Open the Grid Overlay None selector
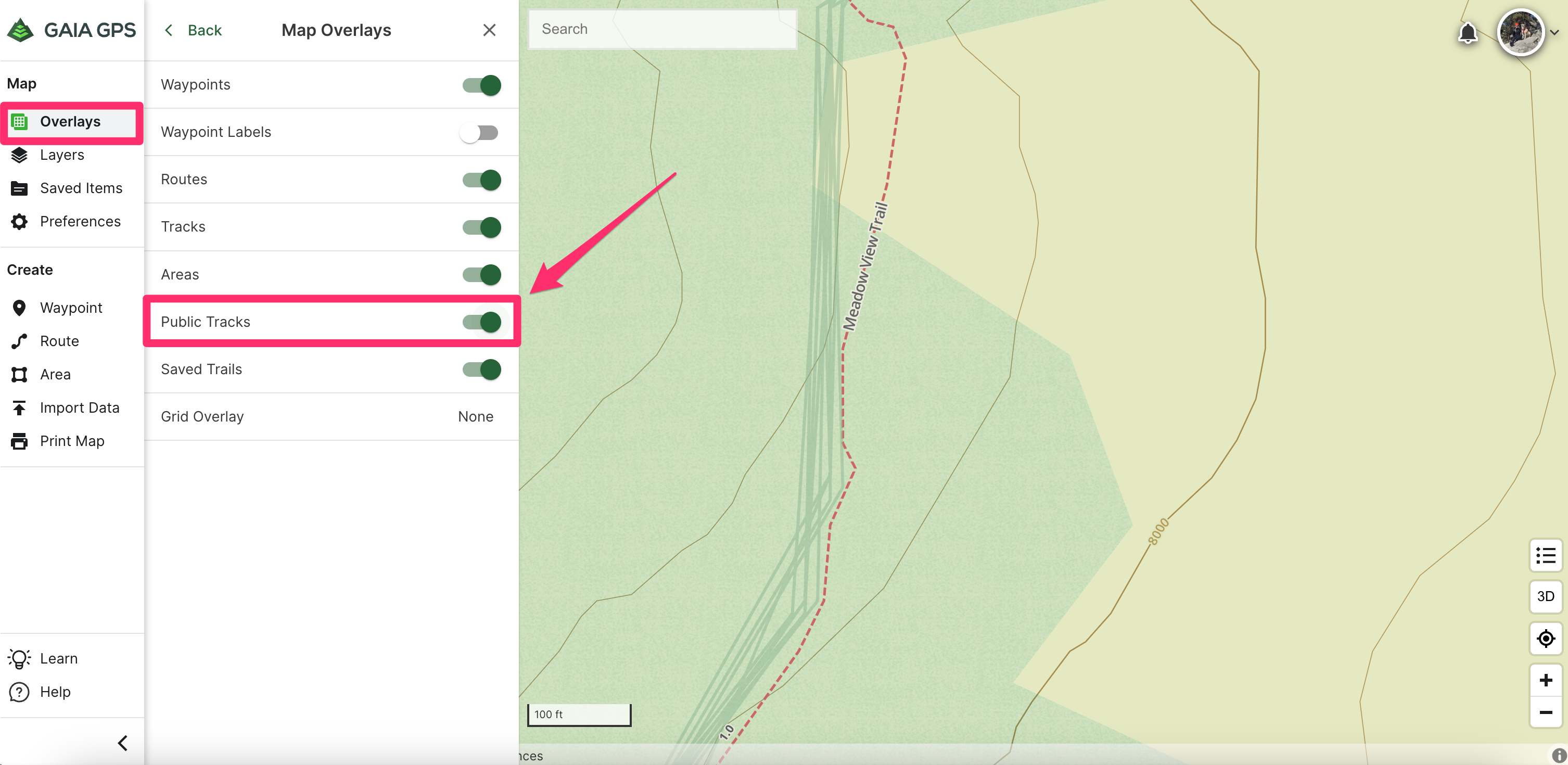Image resolution: width=1568 pixels, height=765 pixels. point(475,416)
